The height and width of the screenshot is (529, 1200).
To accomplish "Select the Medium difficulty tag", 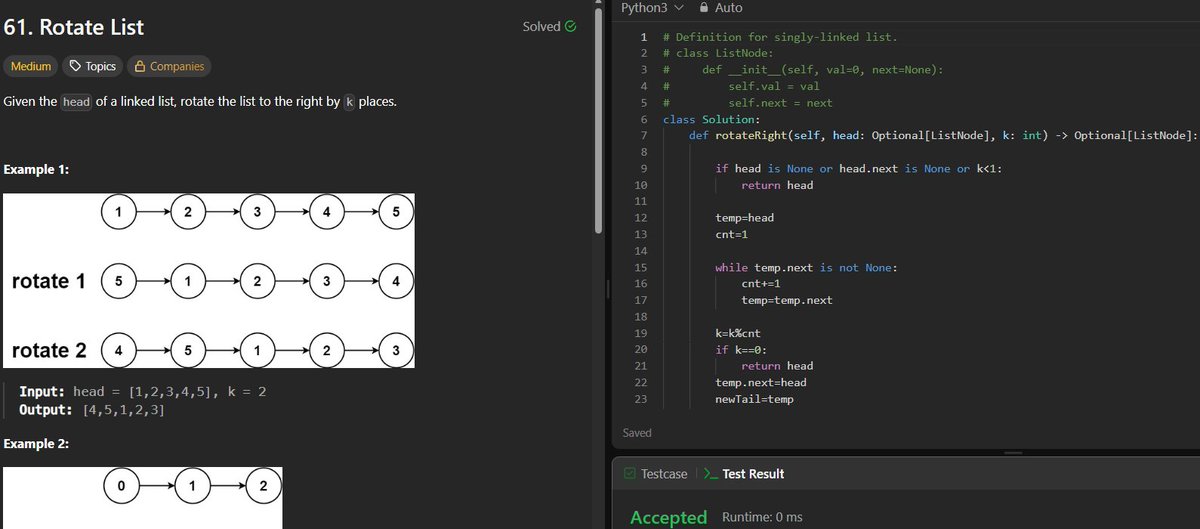I will [31, 66].
